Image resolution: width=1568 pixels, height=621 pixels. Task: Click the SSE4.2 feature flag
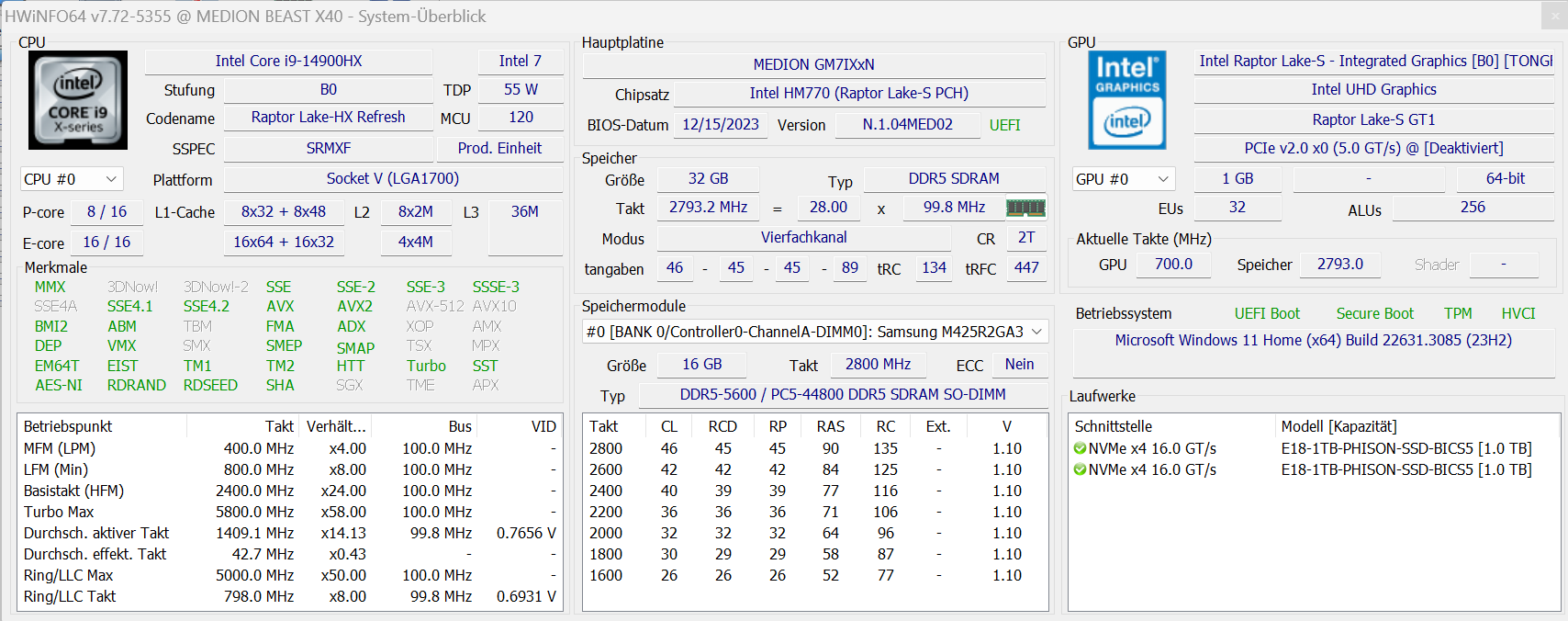pos(207,306)
